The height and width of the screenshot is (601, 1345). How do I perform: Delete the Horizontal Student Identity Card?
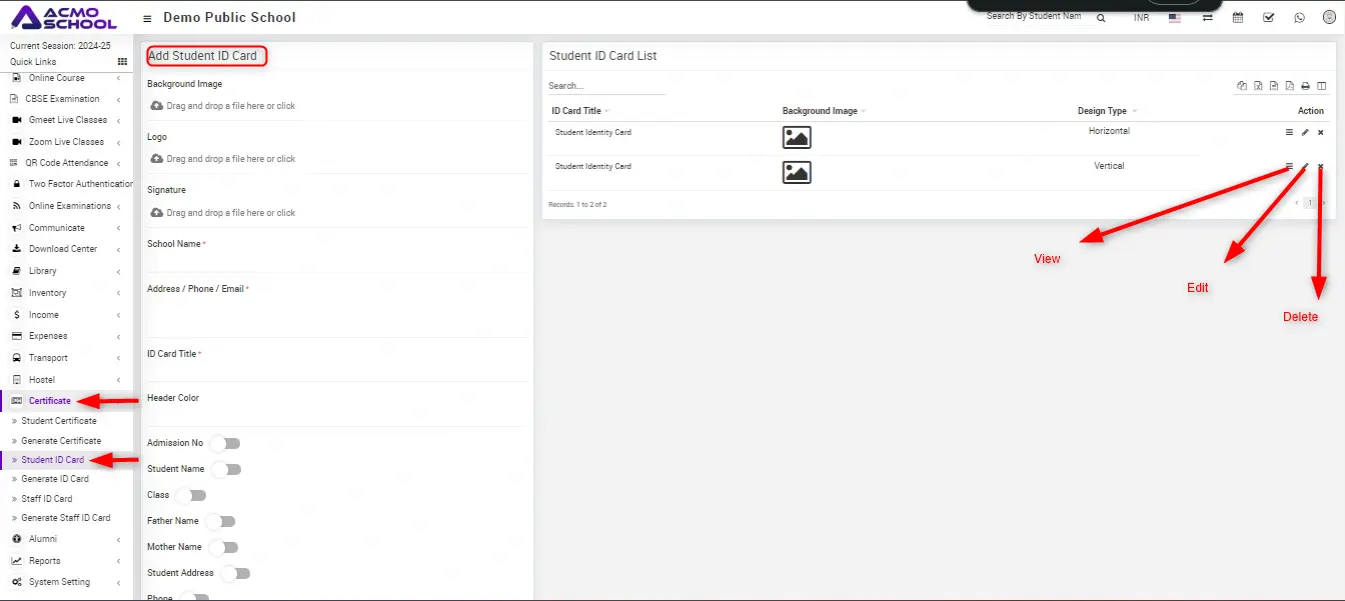[1320, 132]
